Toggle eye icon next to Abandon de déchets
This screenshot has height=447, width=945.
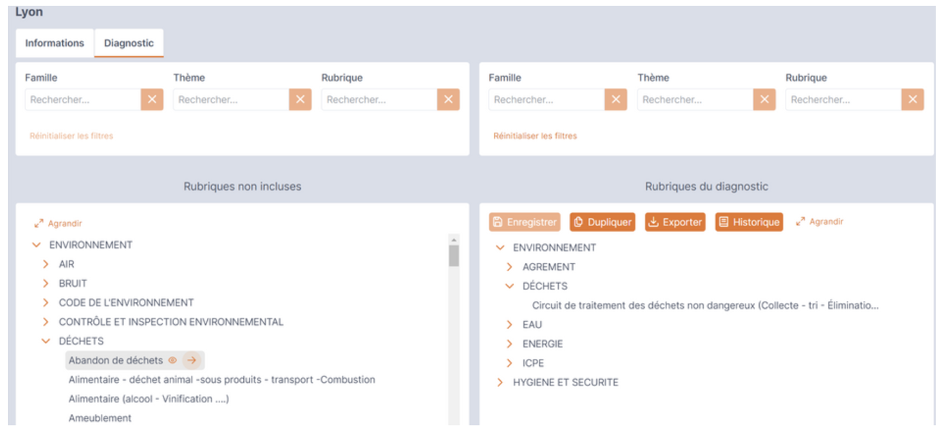tap(172, 361)
